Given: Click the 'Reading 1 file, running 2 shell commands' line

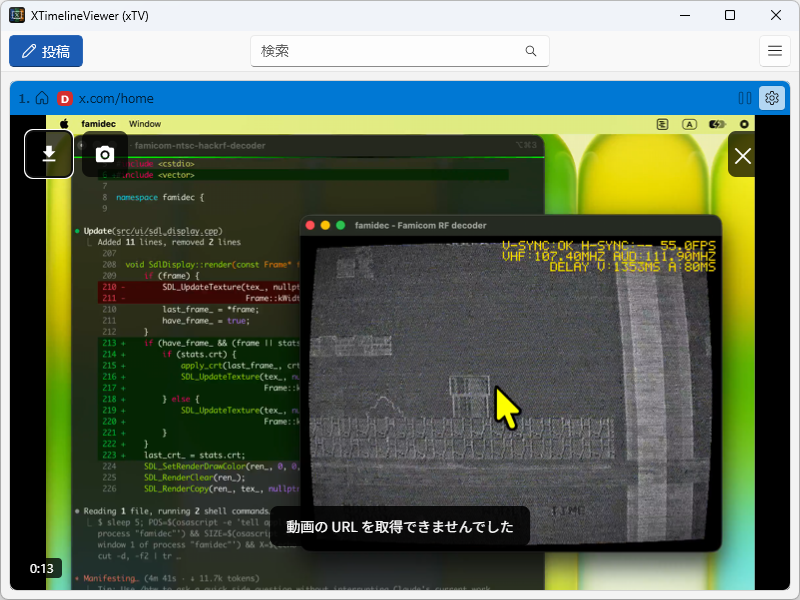Looking at the screenshot, I should 176,511.
